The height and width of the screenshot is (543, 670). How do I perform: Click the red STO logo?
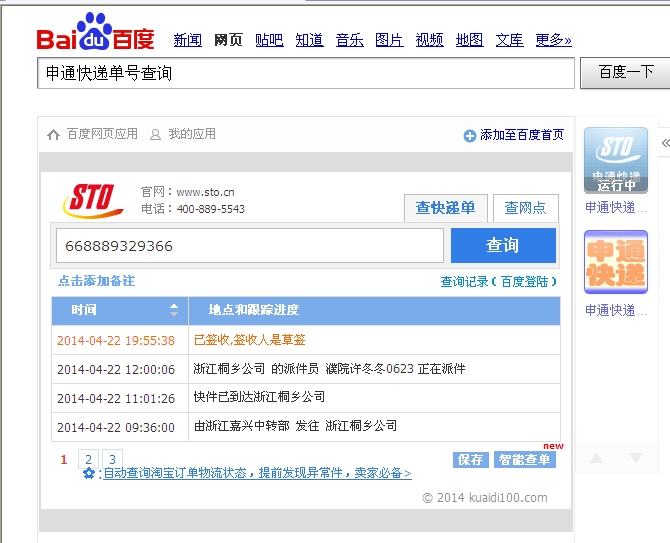click(x=93, y=201)
